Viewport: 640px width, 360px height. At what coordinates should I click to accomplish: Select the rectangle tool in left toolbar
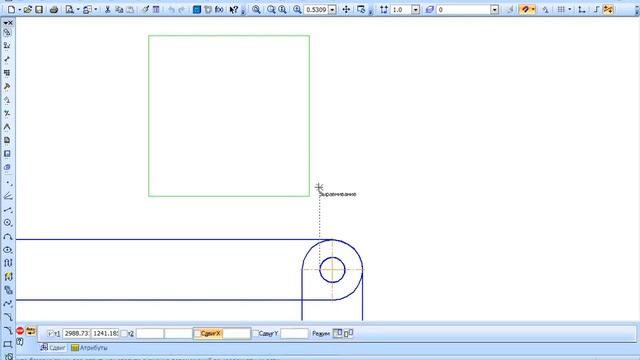pos(7,344)
